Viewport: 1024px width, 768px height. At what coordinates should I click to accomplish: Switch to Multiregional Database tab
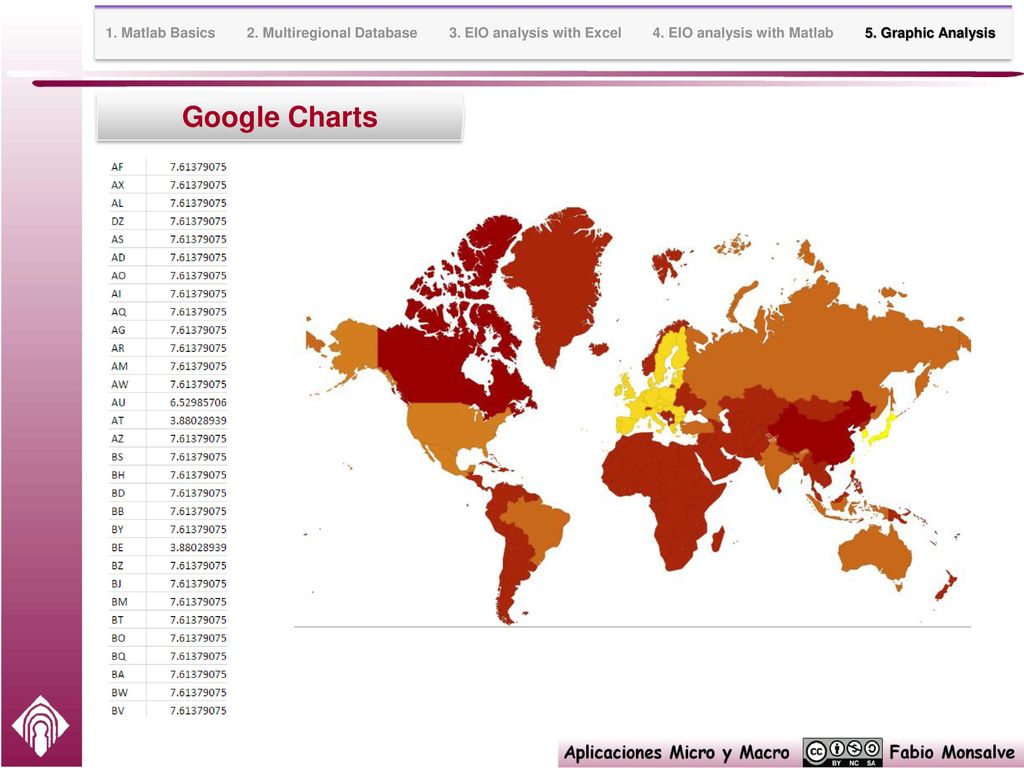coord(332,33)
